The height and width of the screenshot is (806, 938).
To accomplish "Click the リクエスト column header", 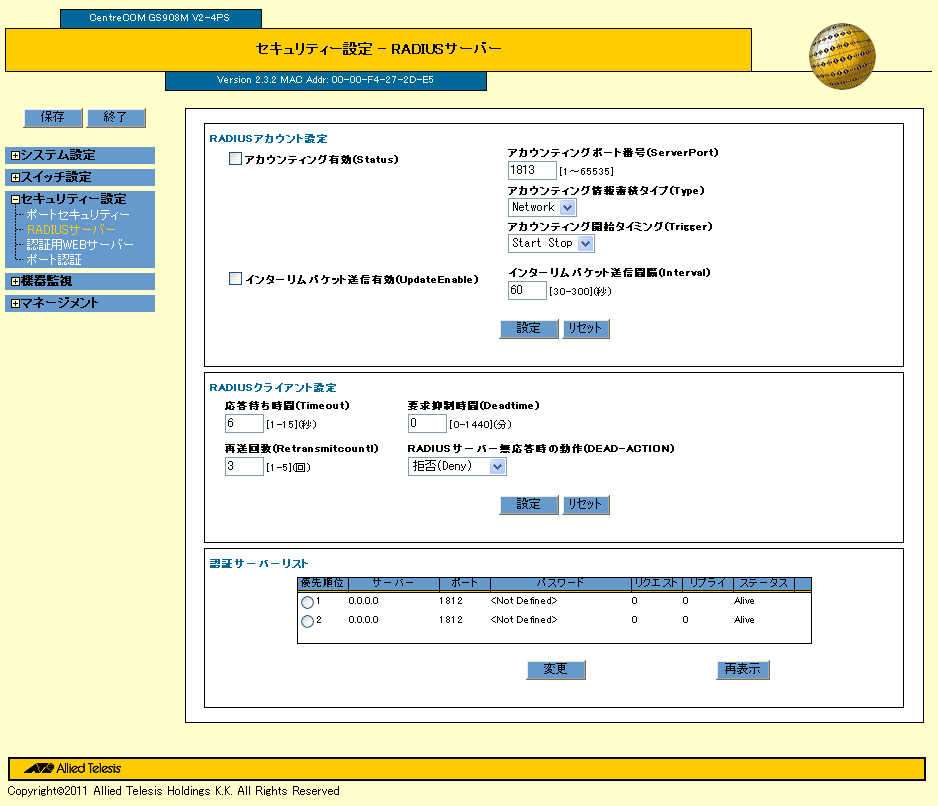I will pyautogui.click(x=656, y=583).
